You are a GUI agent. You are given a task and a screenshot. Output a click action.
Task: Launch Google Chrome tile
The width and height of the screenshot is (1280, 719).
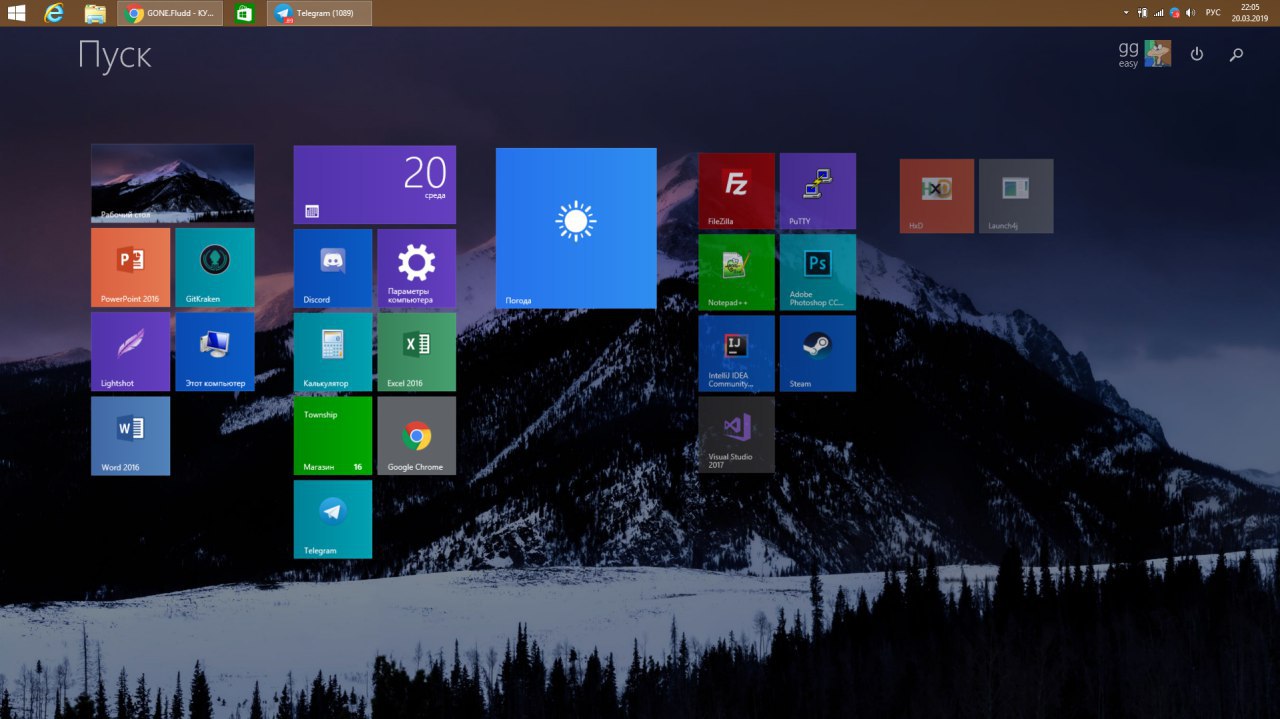pyautogui.click(x=416, y=435)
